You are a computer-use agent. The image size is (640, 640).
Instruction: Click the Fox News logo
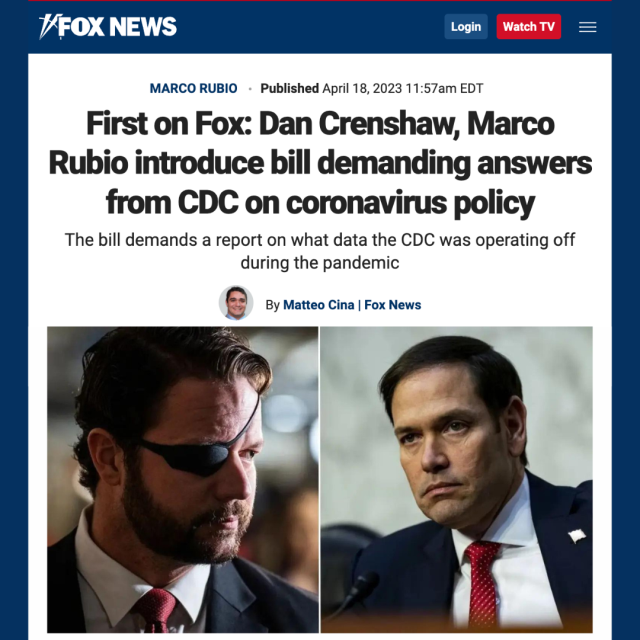coord(108,27)
